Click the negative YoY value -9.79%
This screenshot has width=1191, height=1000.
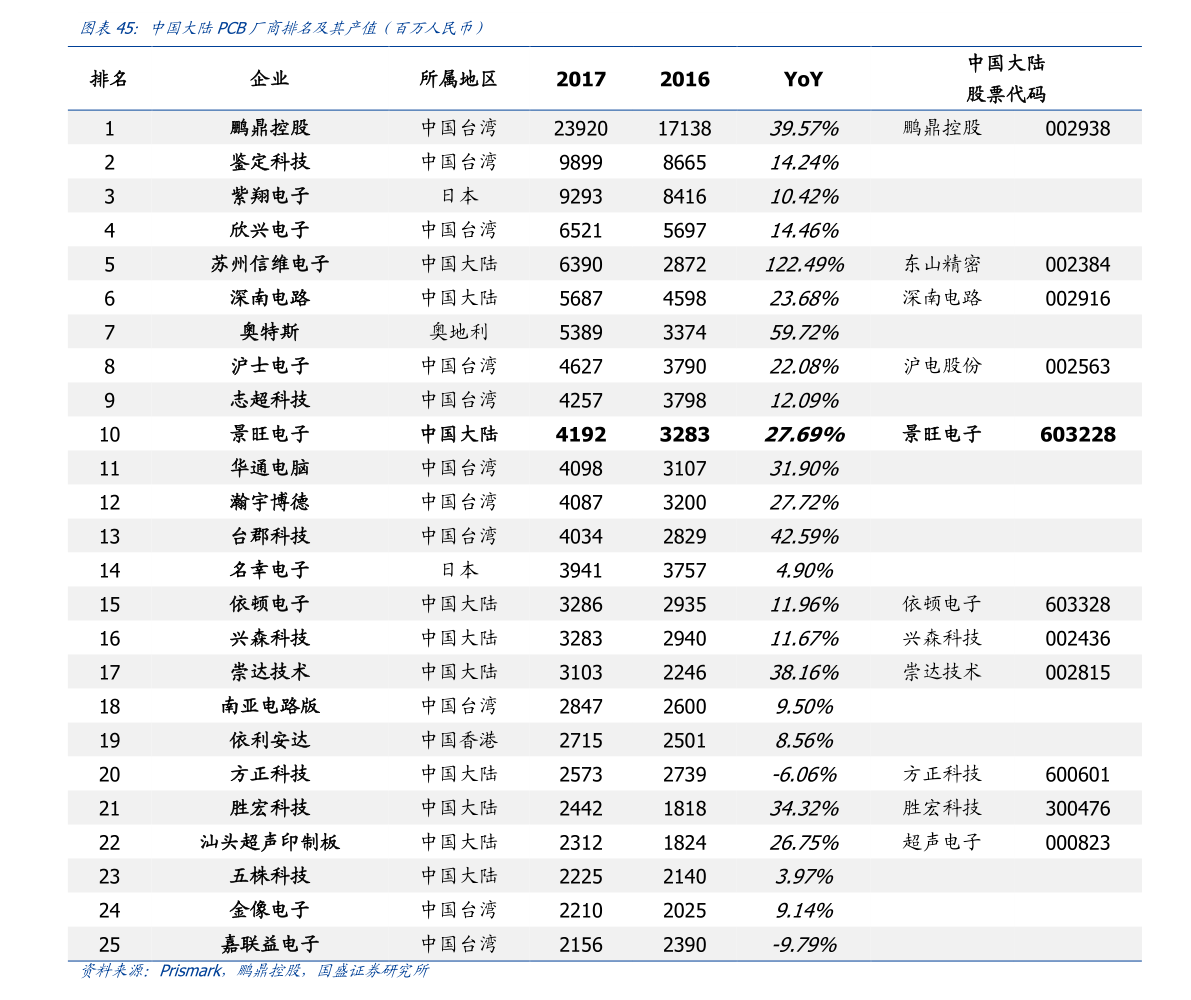coord(803,945)
